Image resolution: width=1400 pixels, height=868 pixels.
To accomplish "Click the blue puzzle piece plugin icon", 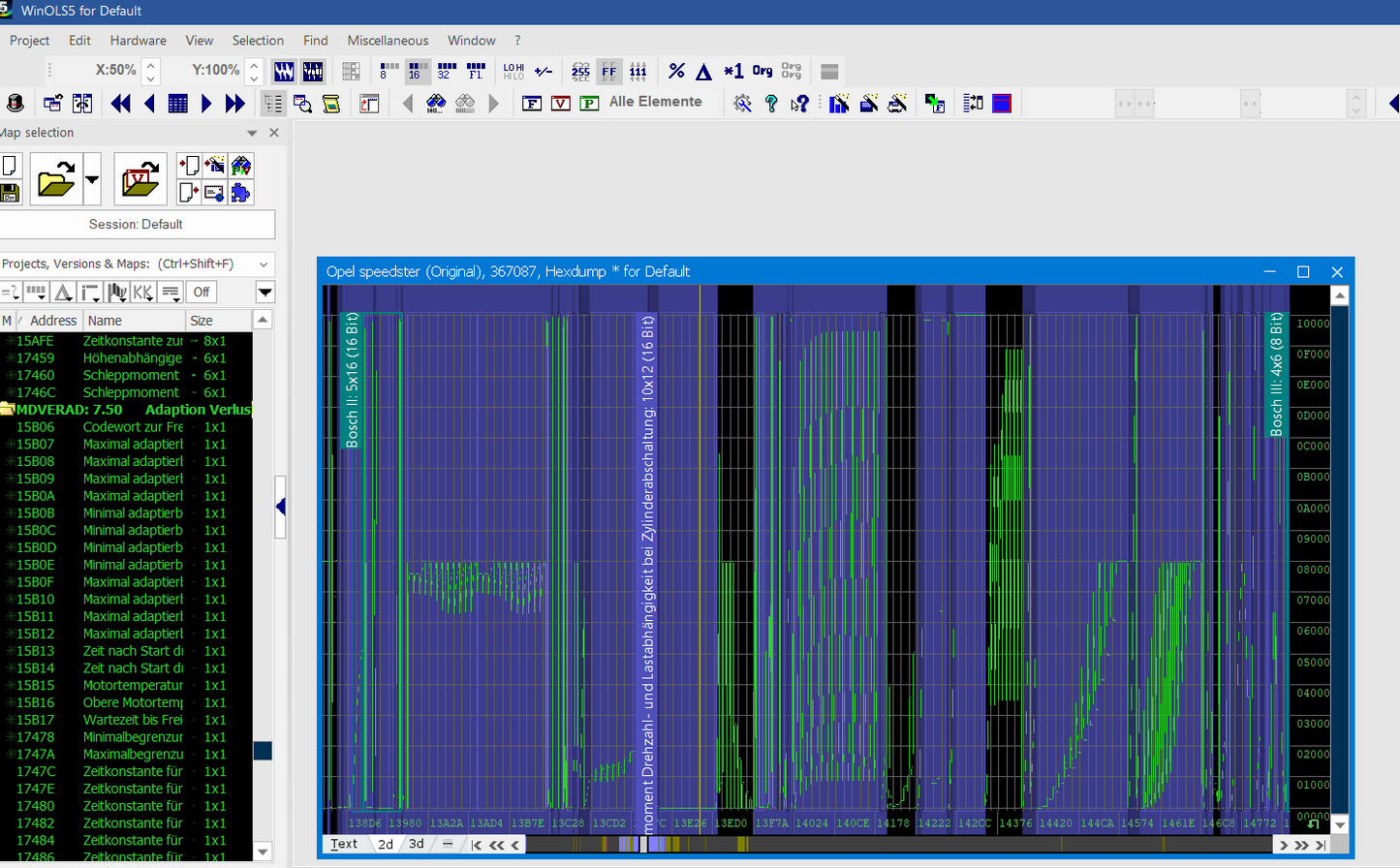I will (x=240, y=193).
